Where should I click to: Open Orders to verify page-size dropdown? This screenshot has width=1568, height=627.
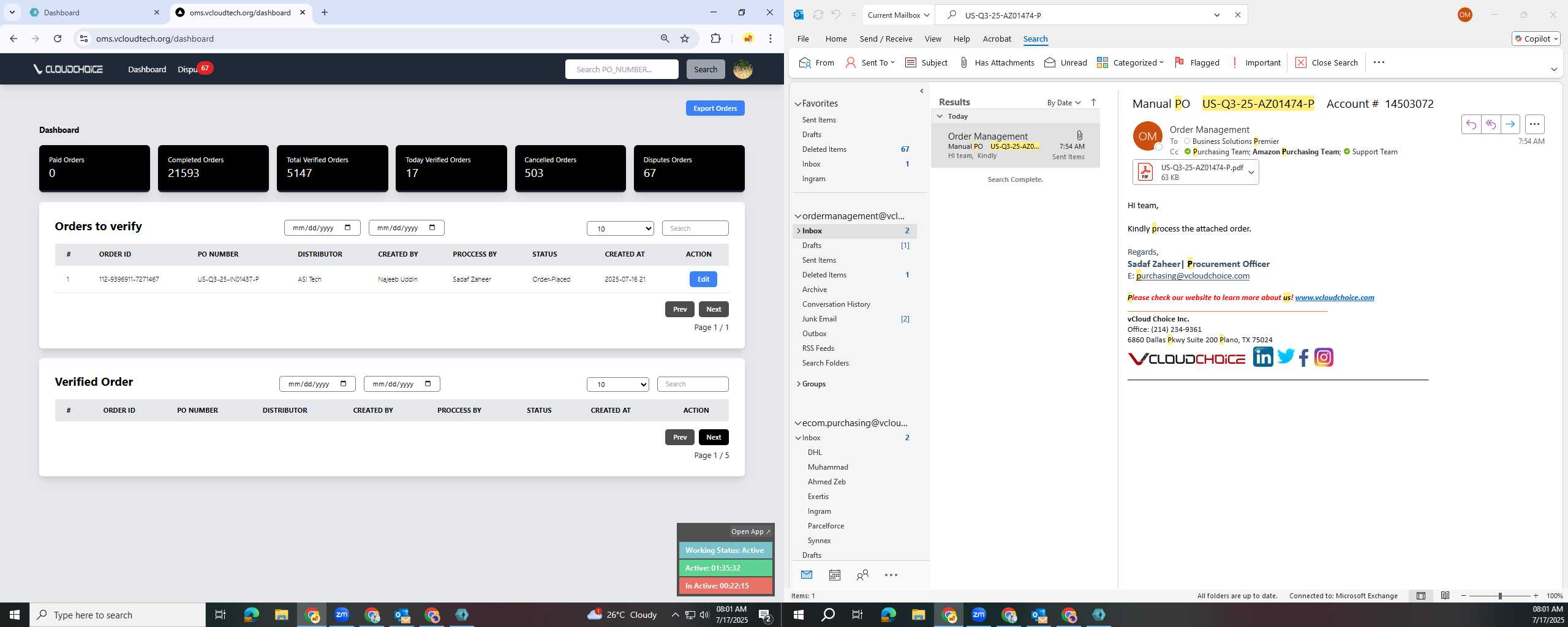620,228
